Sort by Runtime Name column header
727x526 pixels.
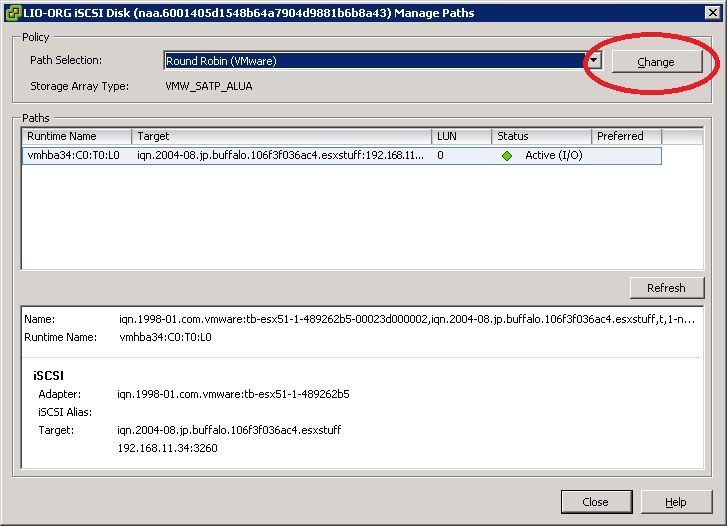(77, 136)
